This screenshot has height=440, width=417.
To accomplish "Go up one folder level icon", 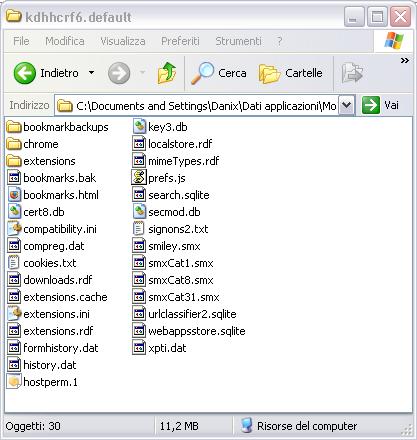I will coord(167,73).
